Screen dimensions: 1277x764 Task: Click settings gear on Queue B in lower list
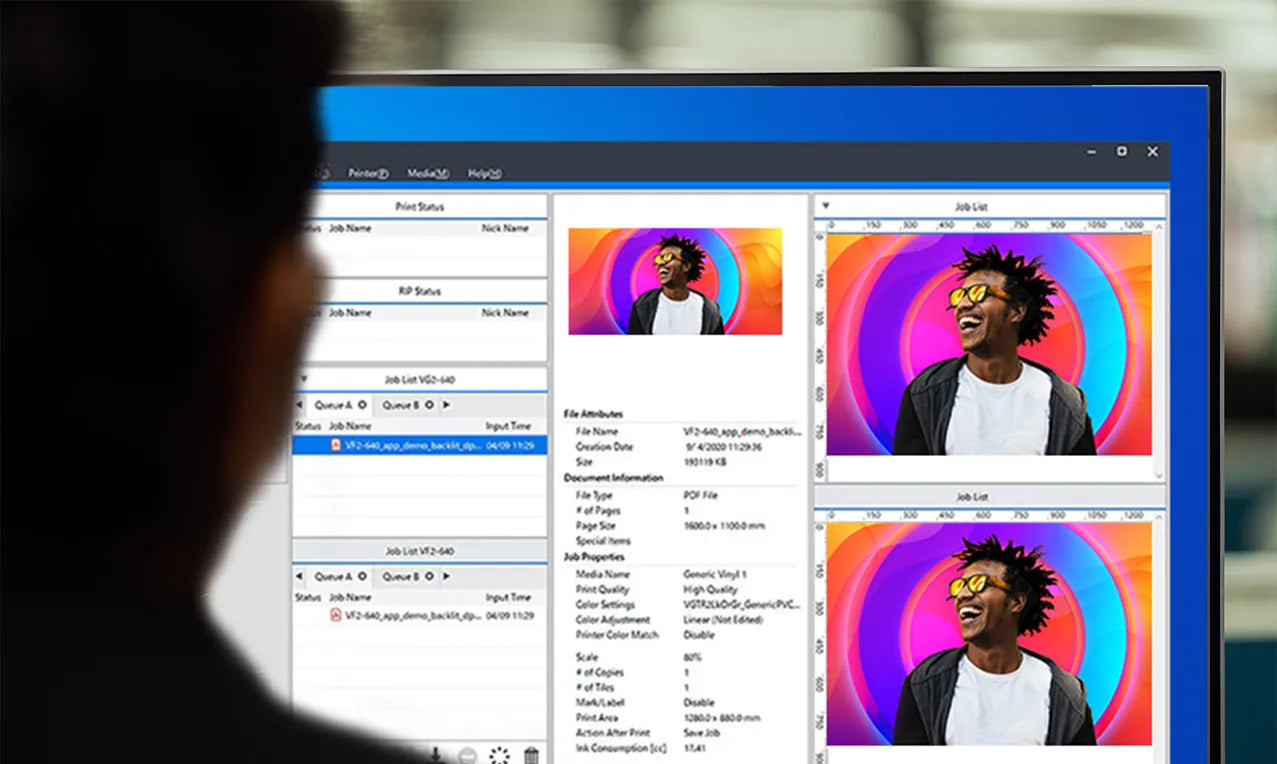429,576
